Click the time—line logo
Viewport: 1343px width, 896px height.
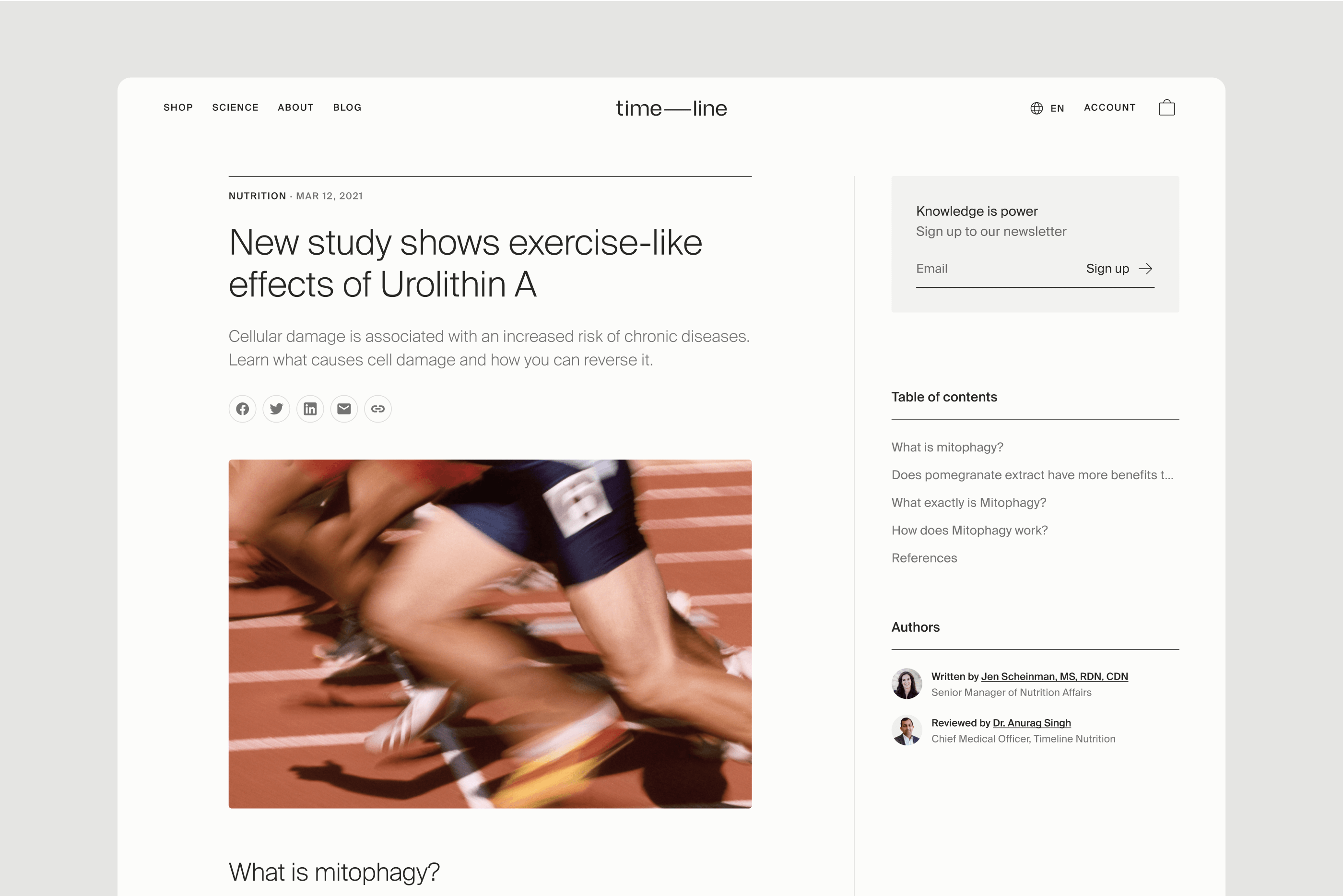(671, 108)
